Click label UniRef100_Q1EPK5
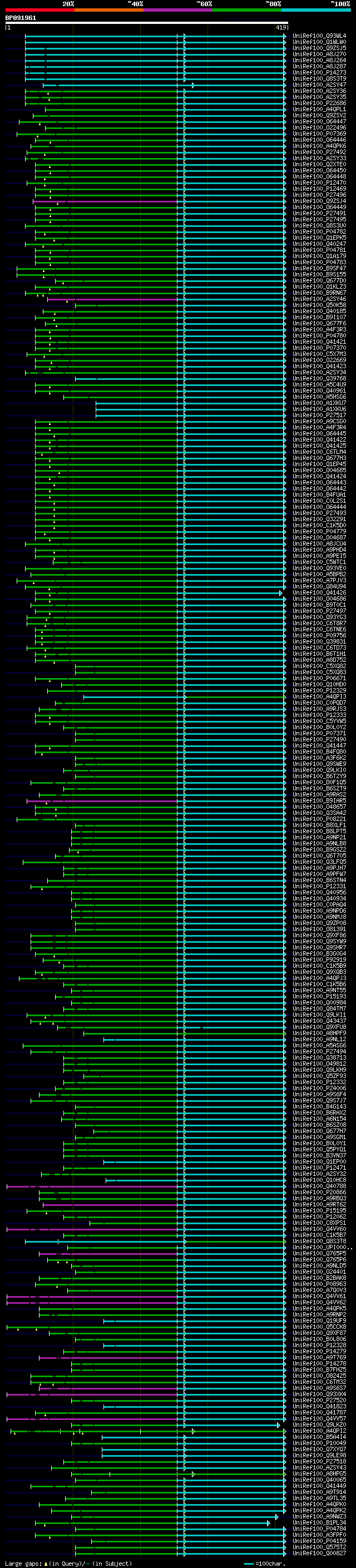The height and width of the screenshot is (1568, 356). pyautogui.click(x=319, y=238)
